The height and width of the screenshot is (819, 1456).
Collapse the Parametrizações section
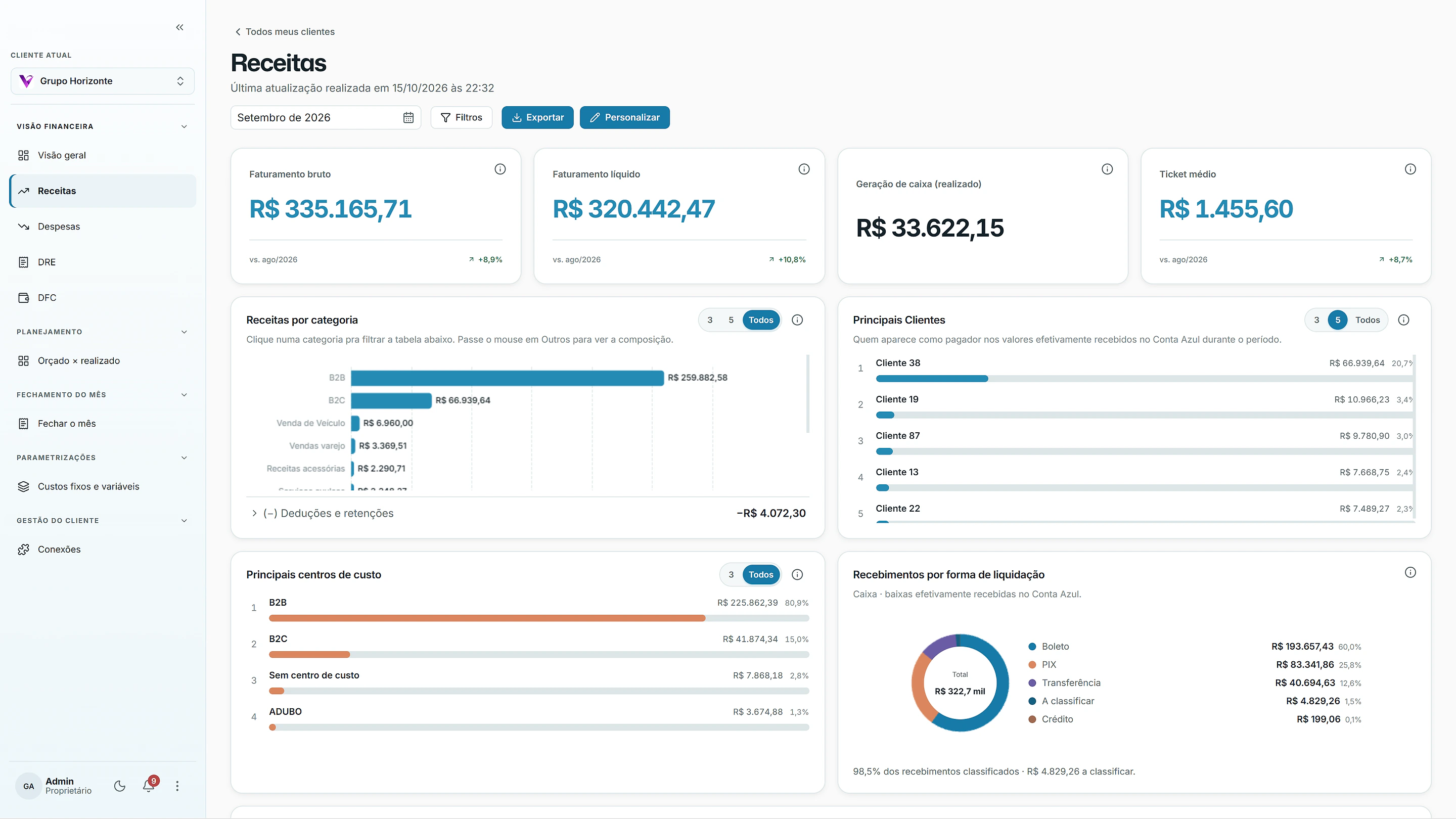click(184, 458)
